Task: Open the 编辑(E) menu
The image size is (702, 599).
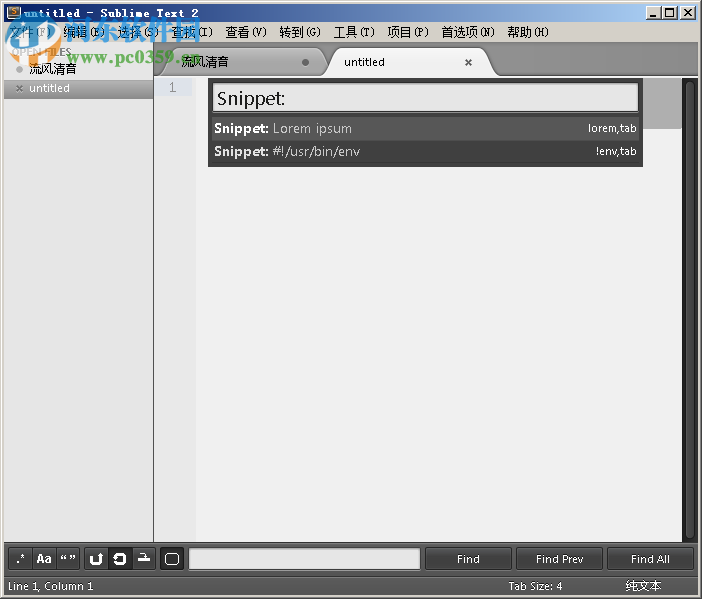Action: click(x=84, y=32)
